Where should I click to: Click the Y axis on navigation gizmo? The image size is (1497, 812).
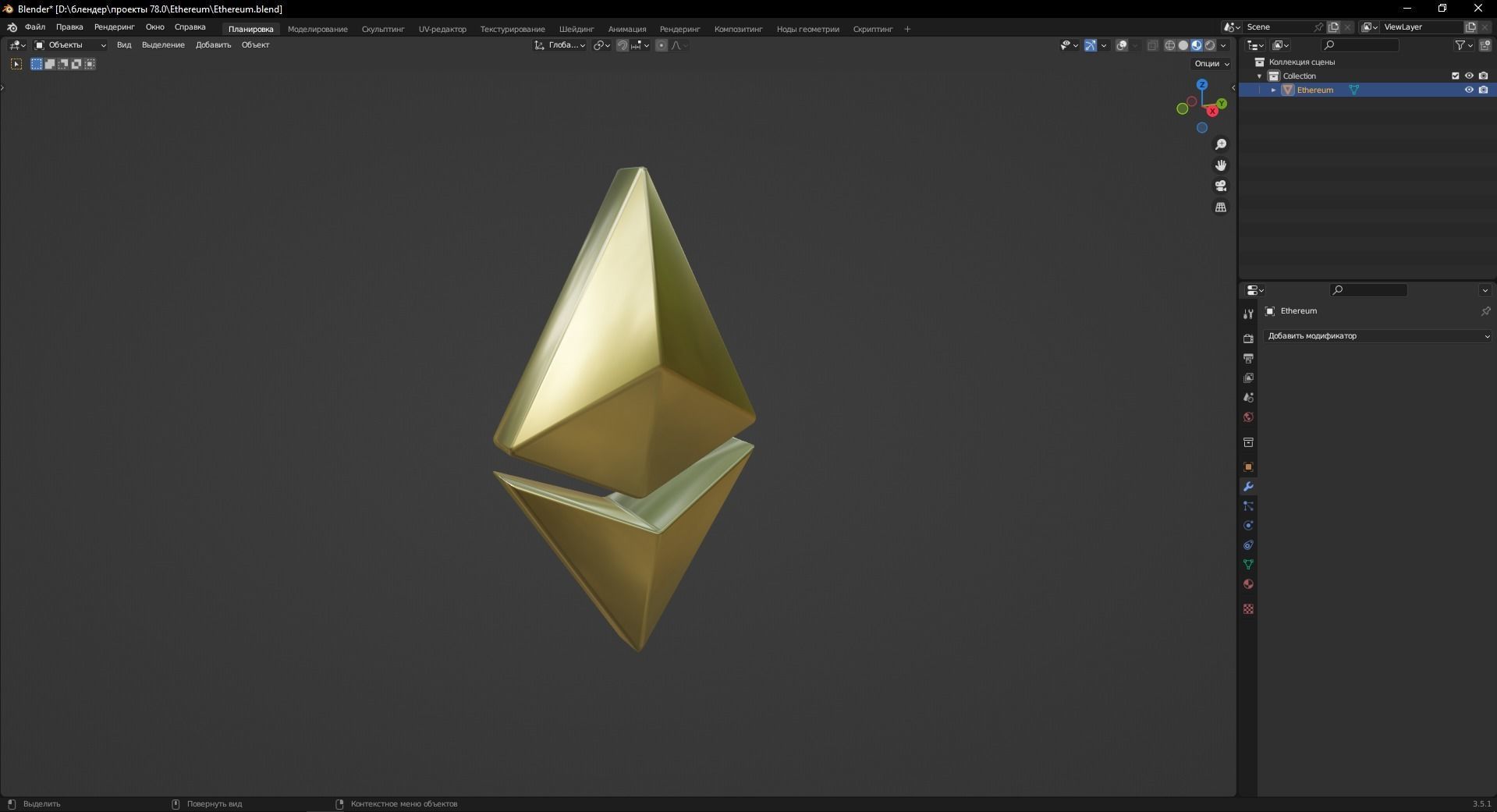(x=1222, y=104)
